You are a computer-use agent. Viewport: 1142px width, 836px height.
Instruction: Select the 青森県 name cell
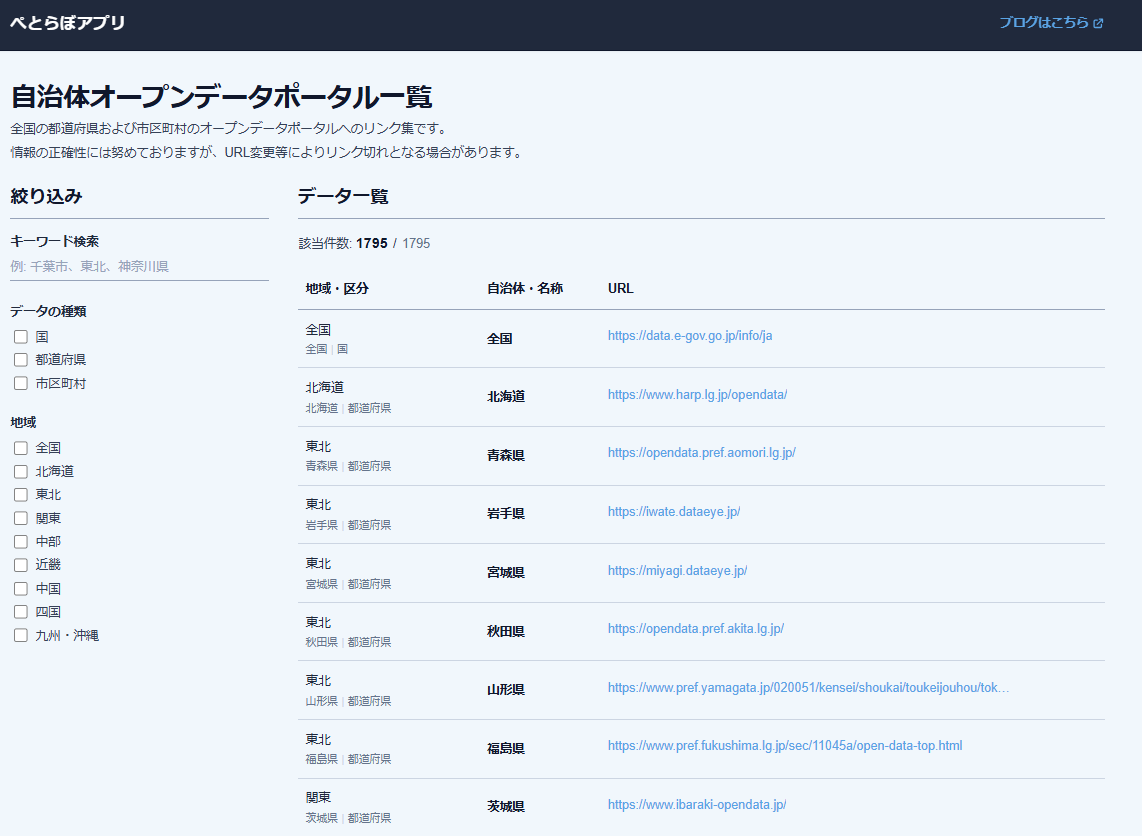click(x=506, y=455)
